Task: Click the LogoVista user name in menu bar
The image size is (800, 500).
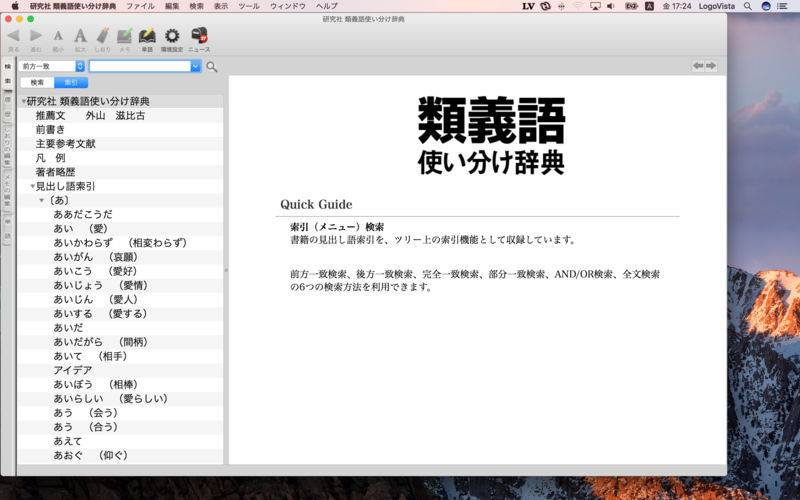Action: click(717, 6)
